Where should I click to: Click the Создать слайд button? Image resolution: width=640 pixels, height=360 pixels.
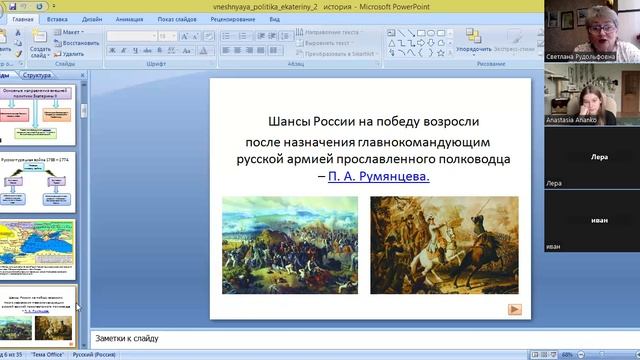[x=40, y=44]
